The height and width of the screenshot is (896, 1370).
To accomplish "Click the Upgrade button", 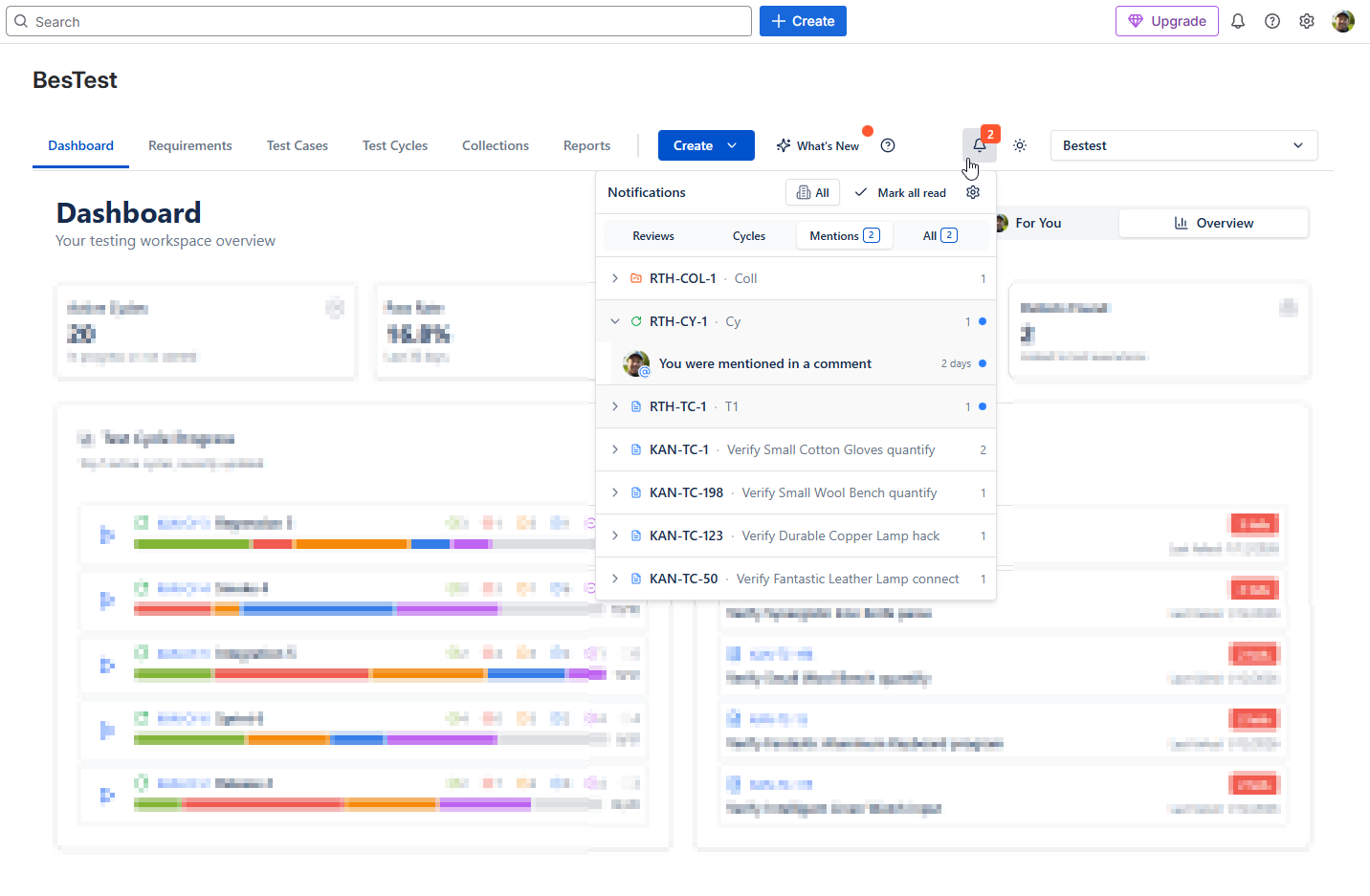I will [1166, 21].
